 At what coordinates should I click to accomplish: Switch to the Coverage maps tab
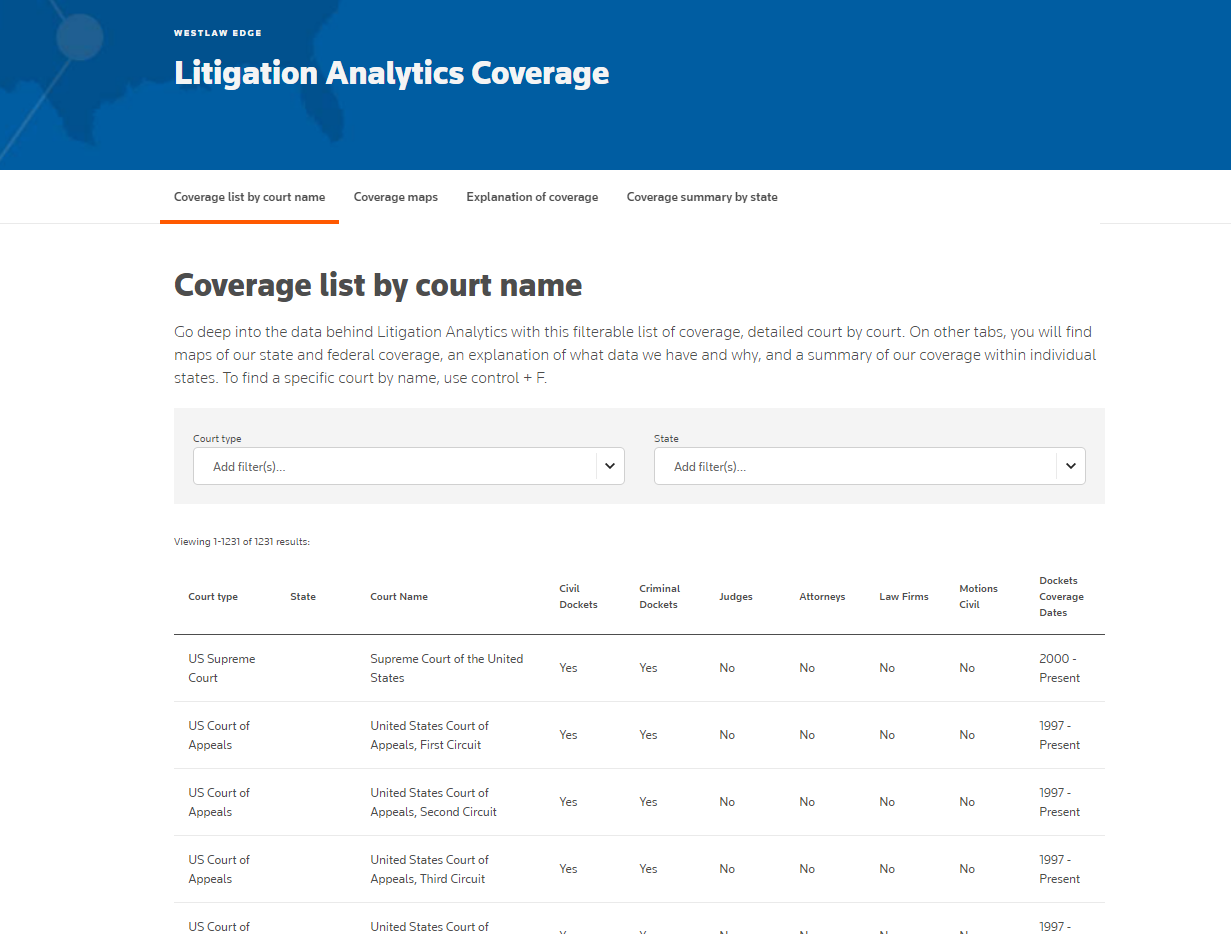395,197
